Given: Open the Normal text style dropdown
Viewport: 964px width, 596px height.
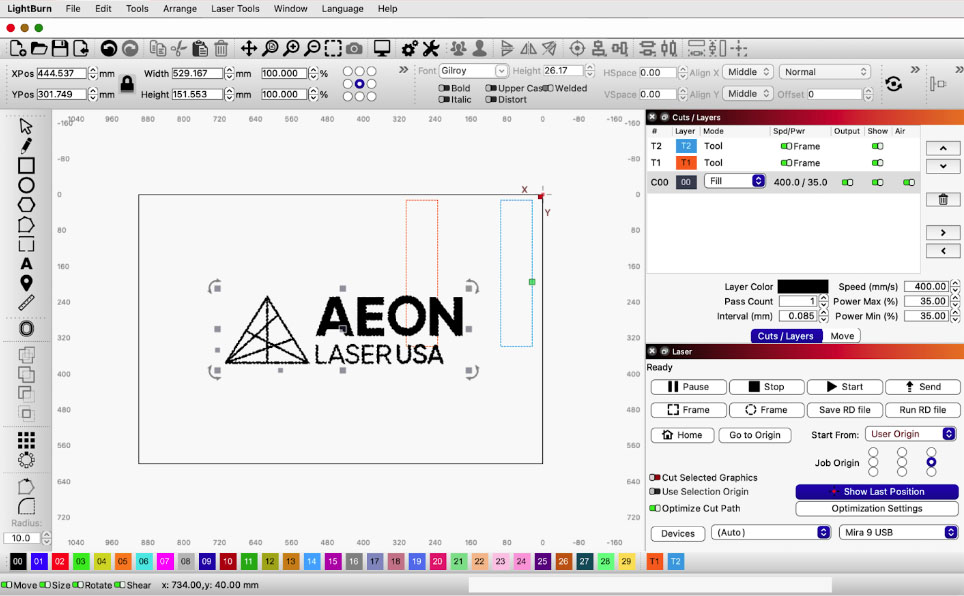Looking at the screenshot, I should (824, 72).
